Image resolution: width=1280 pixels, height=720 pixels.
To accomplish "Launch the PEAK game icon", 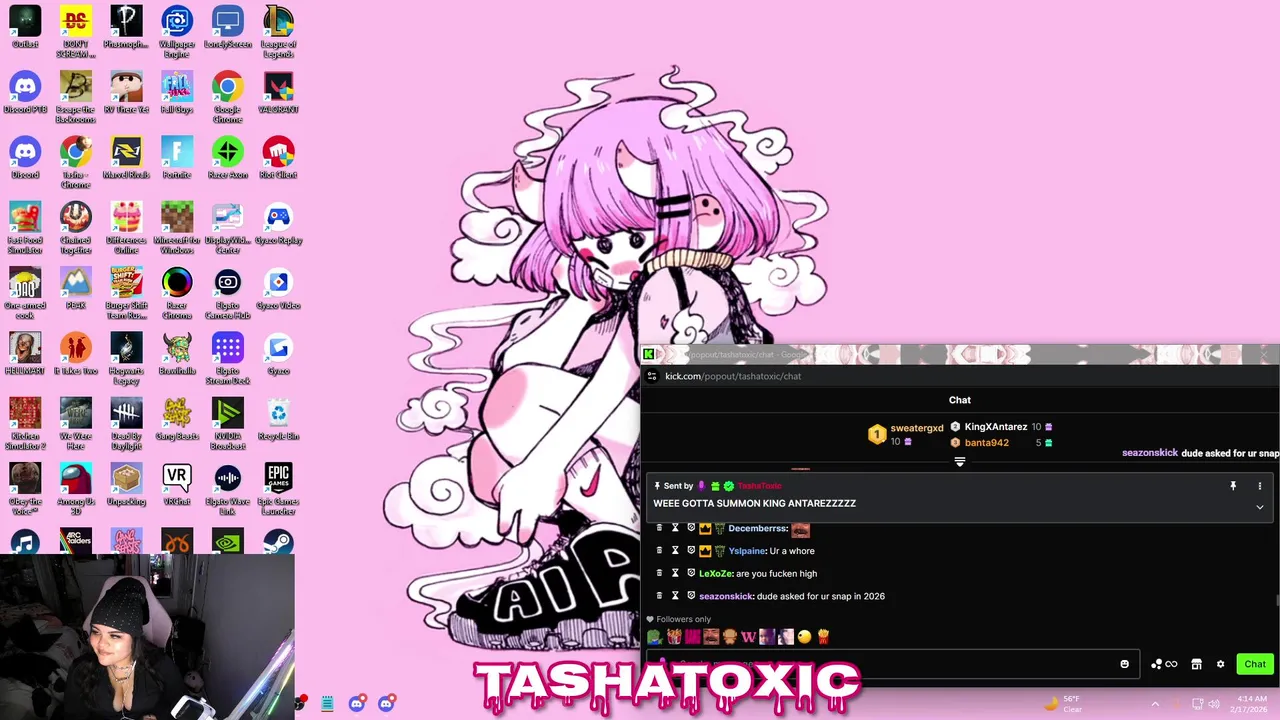I will (x=76, y=288).
